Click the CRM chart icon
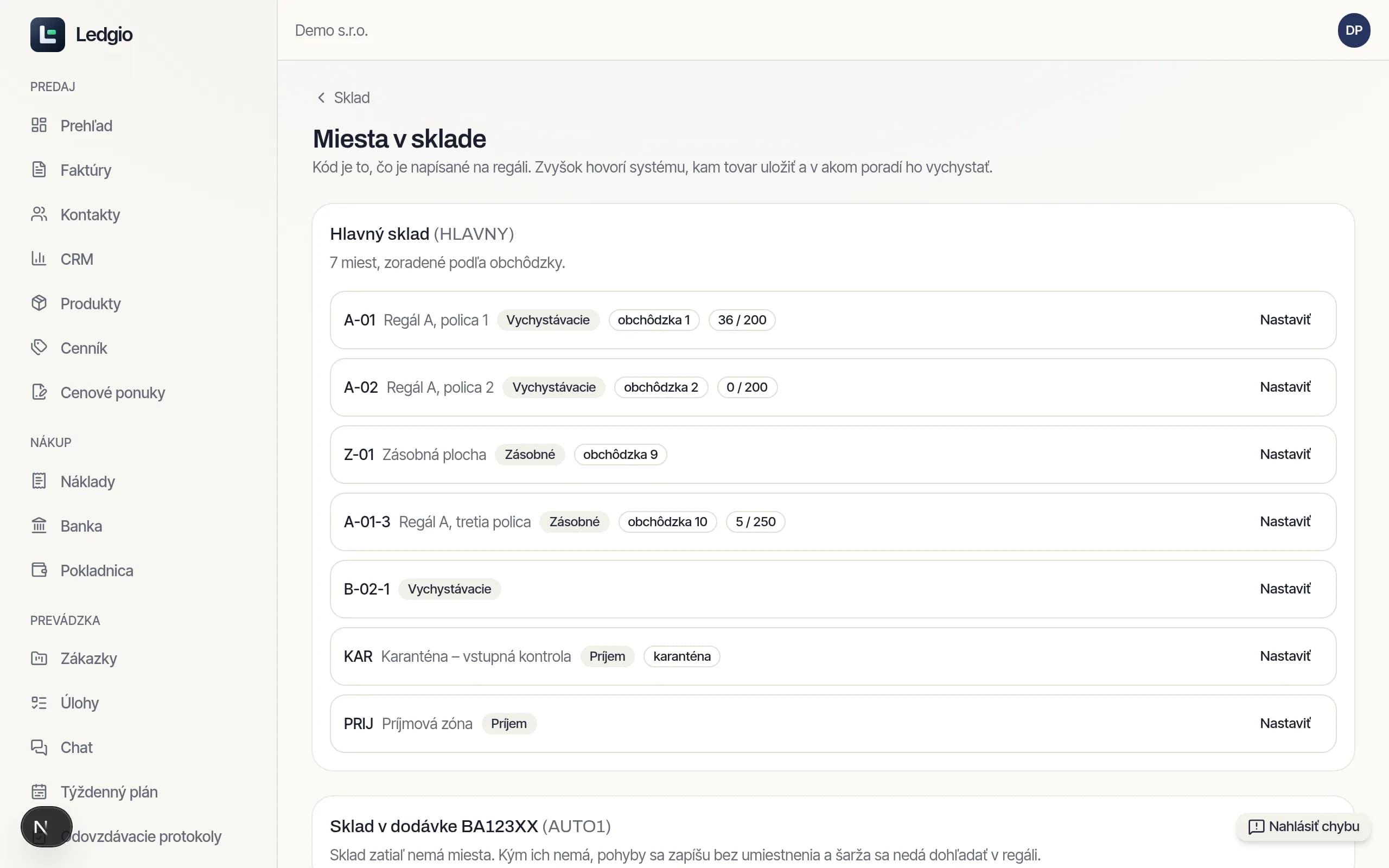The width and height of the screenshot is (1389, 868). pyautogui.click(x=39, y=259)
